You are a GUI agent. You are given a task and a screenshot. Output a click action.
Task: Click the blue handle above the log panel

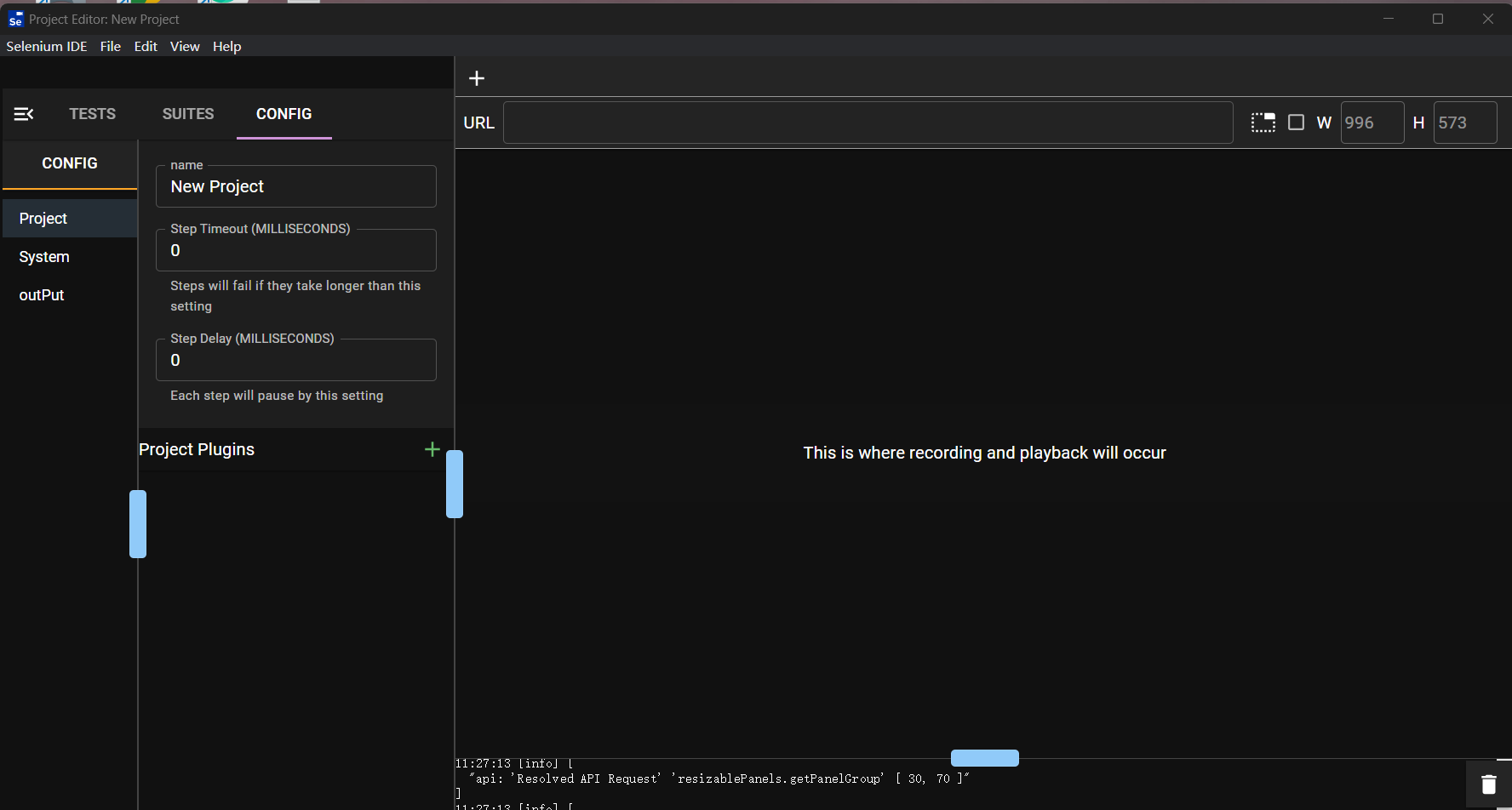pos(985,758)
